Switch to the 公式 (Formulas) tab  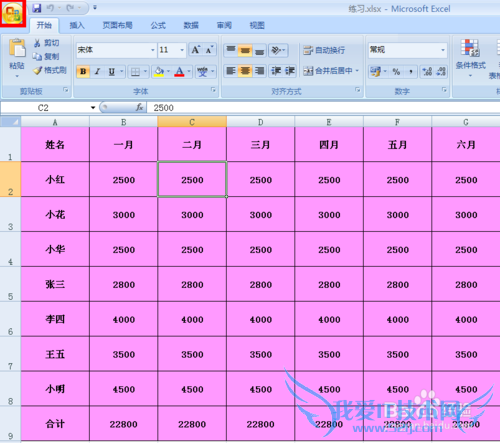click(x=158, y=25)
